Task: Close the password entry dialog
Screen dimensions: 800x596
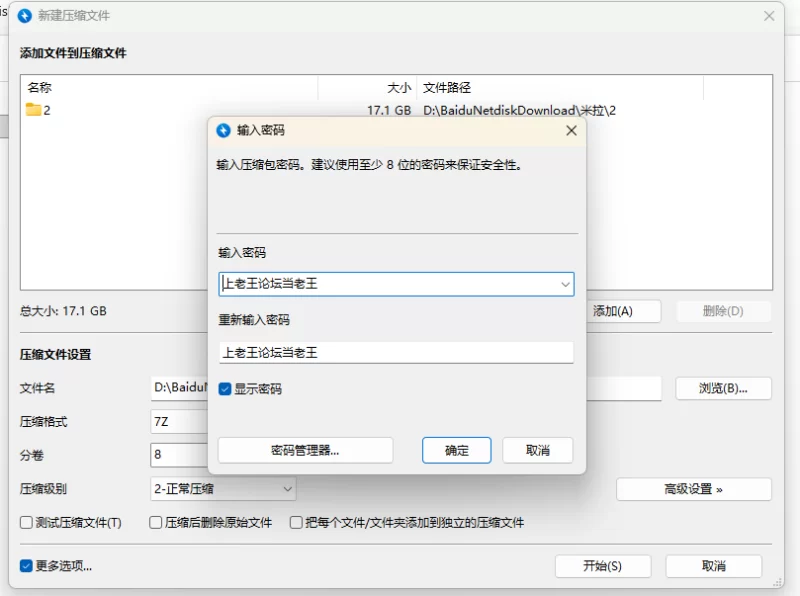Action: point(571,130)
